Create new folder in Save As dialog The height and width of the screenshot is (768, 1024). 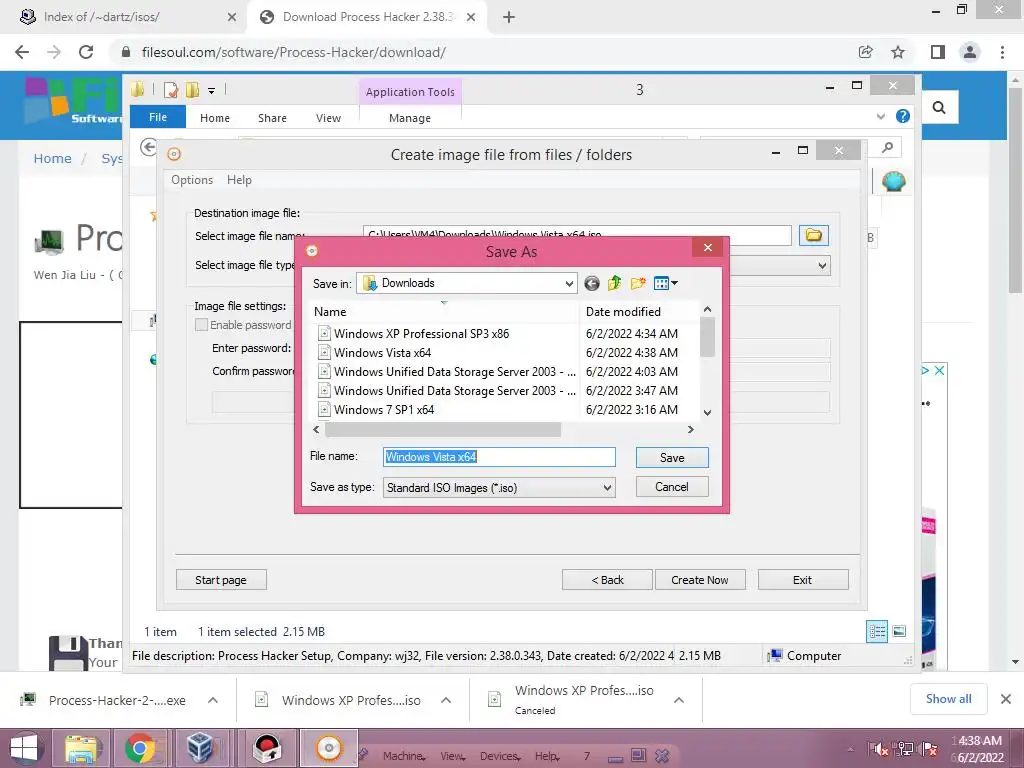point(638,283)
